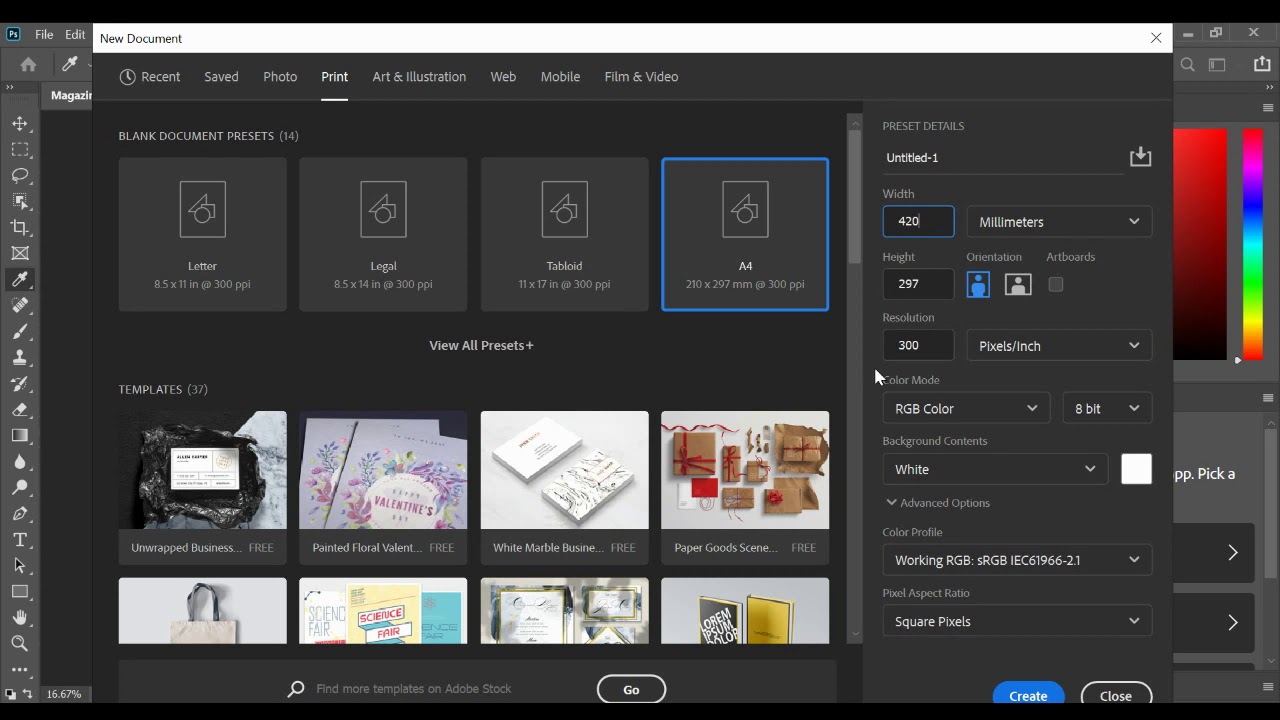The height and width of the screenshot is (720, 1280).
Task: Select the Eyedropper tool in toolbar
Action: pos(20,279)
